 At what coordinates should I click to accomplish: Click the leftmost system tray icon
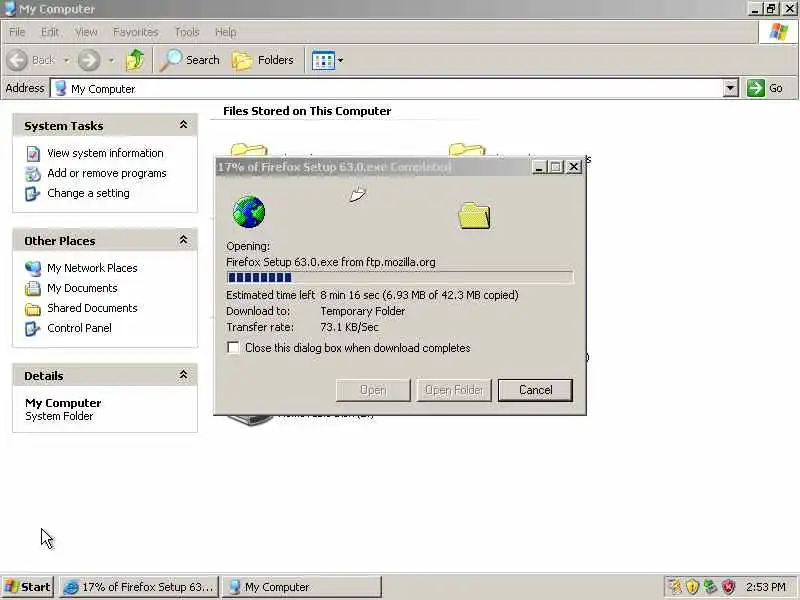point(674,587)
